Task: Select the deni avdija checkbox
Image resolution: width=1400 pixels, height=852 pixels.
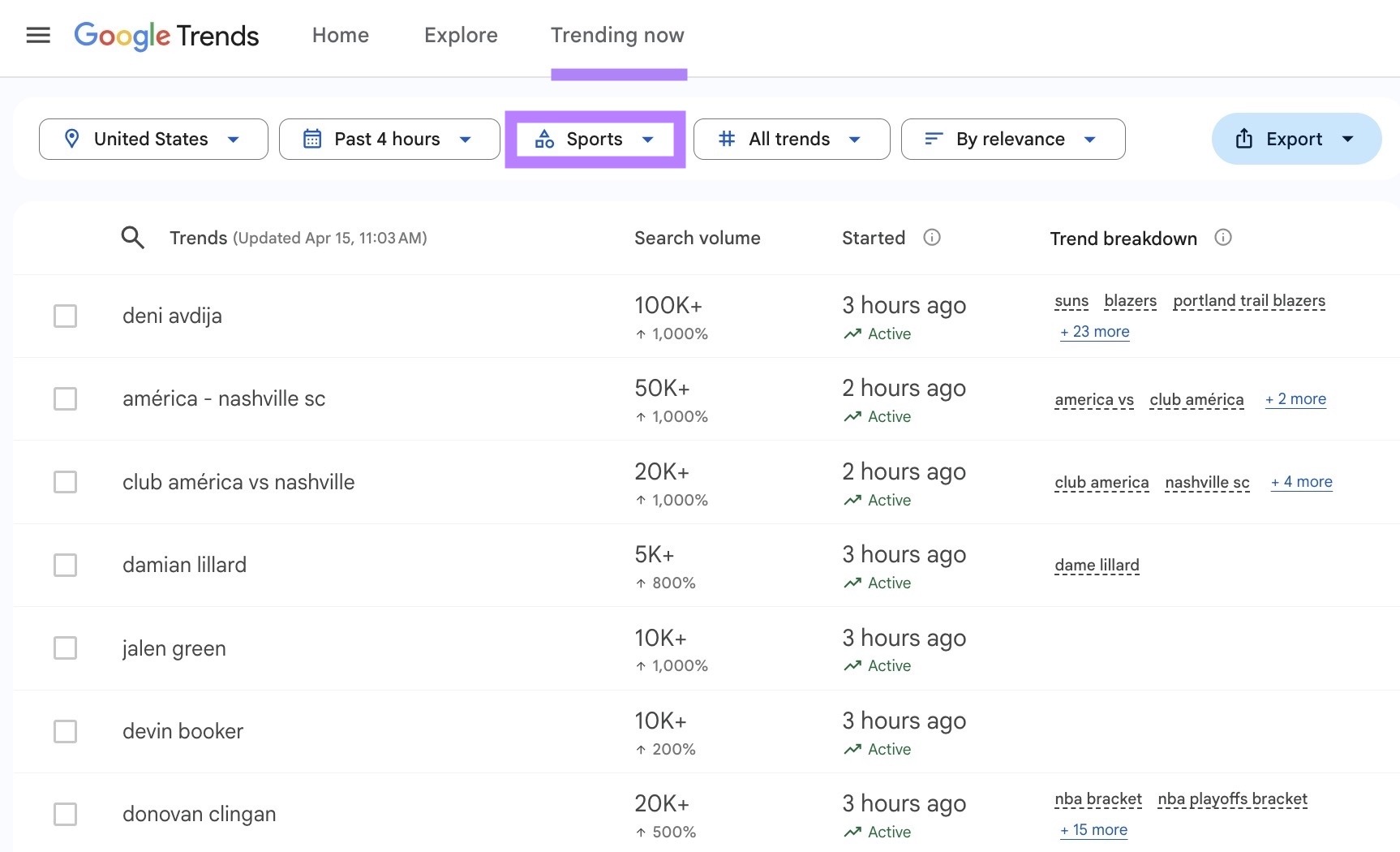Action: coord(65,316)
